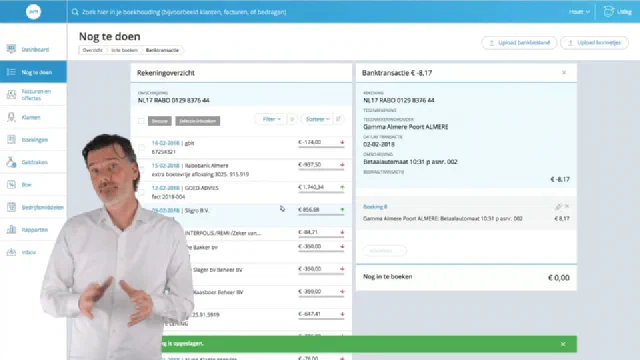Open the 15-02-2018 Rabobank Almere date link
The width and height of the screenshot is (640, 360).
[166, 166]
